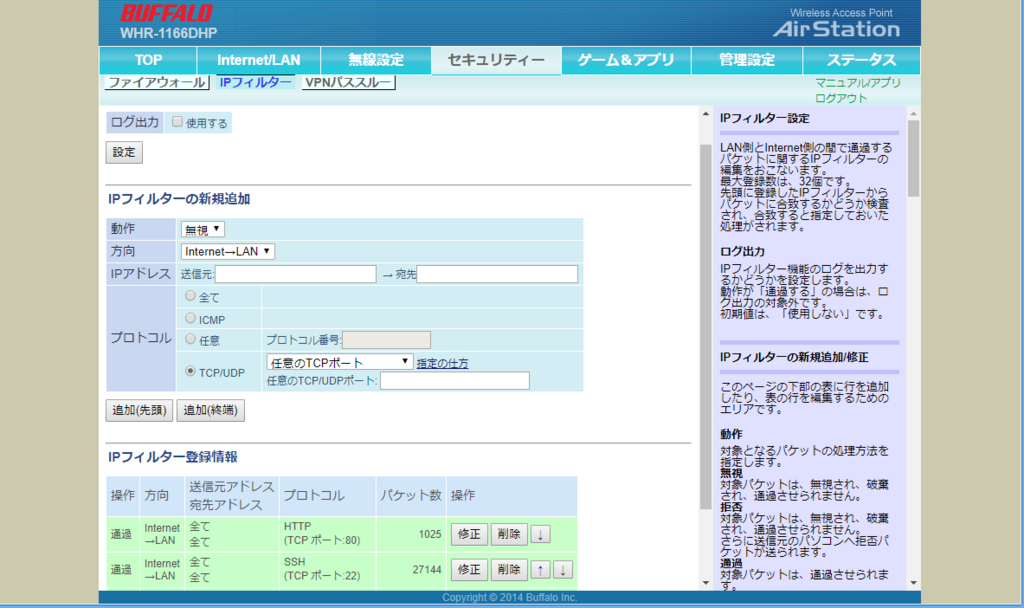Open the Internet/LAN tab
Screen dimensions: 1024x608
(x=259, y=60)
